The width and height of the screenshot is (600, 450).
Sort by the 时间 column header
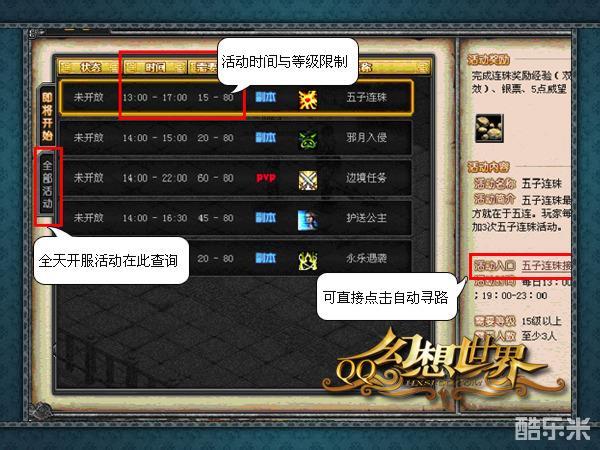point(155,67)
